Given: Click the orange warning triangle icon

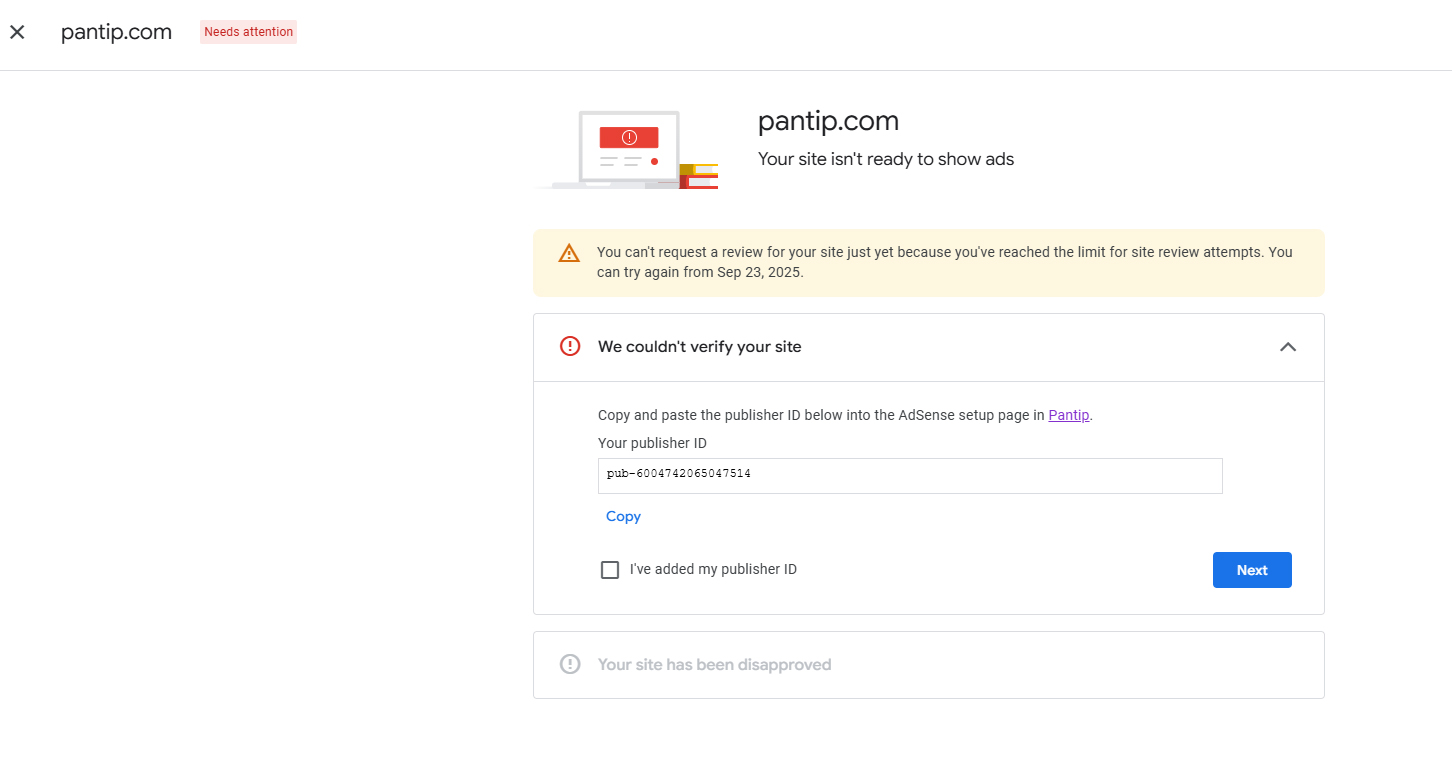Looking at the screenshot, I should (x=569, y=253).
